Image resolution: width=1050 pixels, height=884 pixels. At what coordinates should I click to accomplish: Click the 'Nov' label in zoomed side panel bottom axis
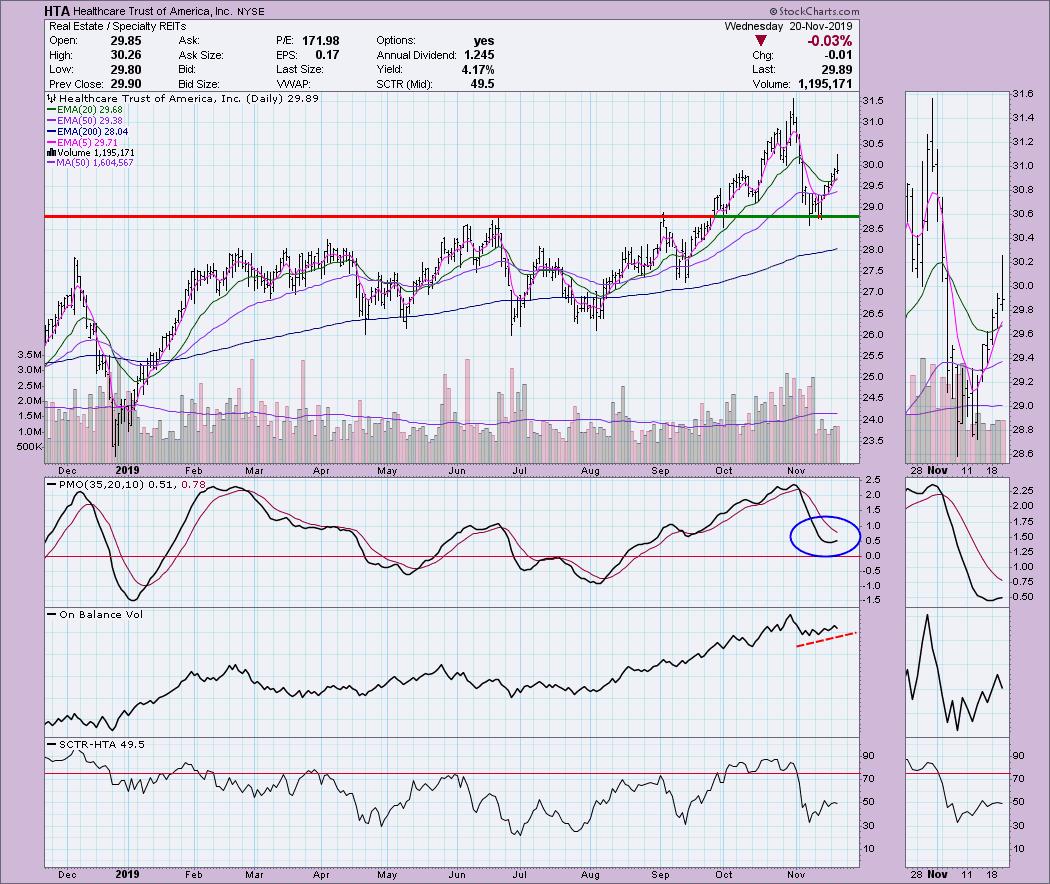(938, 875)
